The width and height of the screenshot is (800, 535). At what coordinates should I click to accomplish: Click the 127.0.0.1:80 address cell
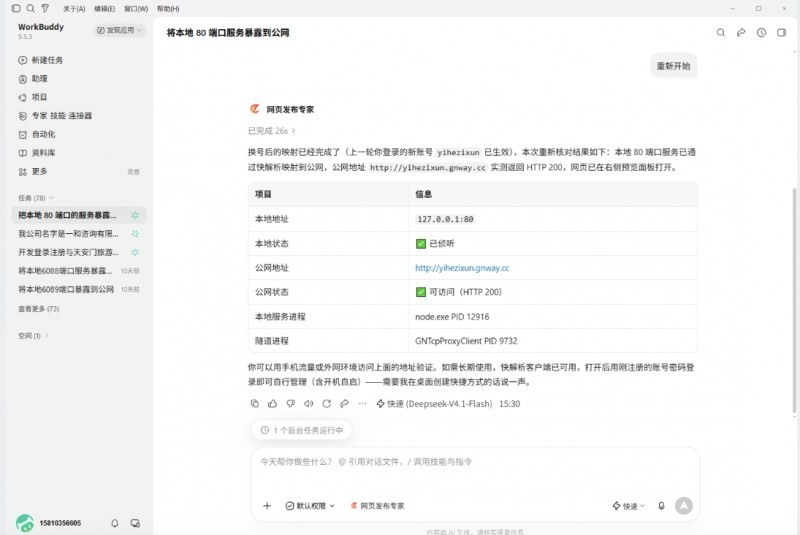(x=445, y=219)
